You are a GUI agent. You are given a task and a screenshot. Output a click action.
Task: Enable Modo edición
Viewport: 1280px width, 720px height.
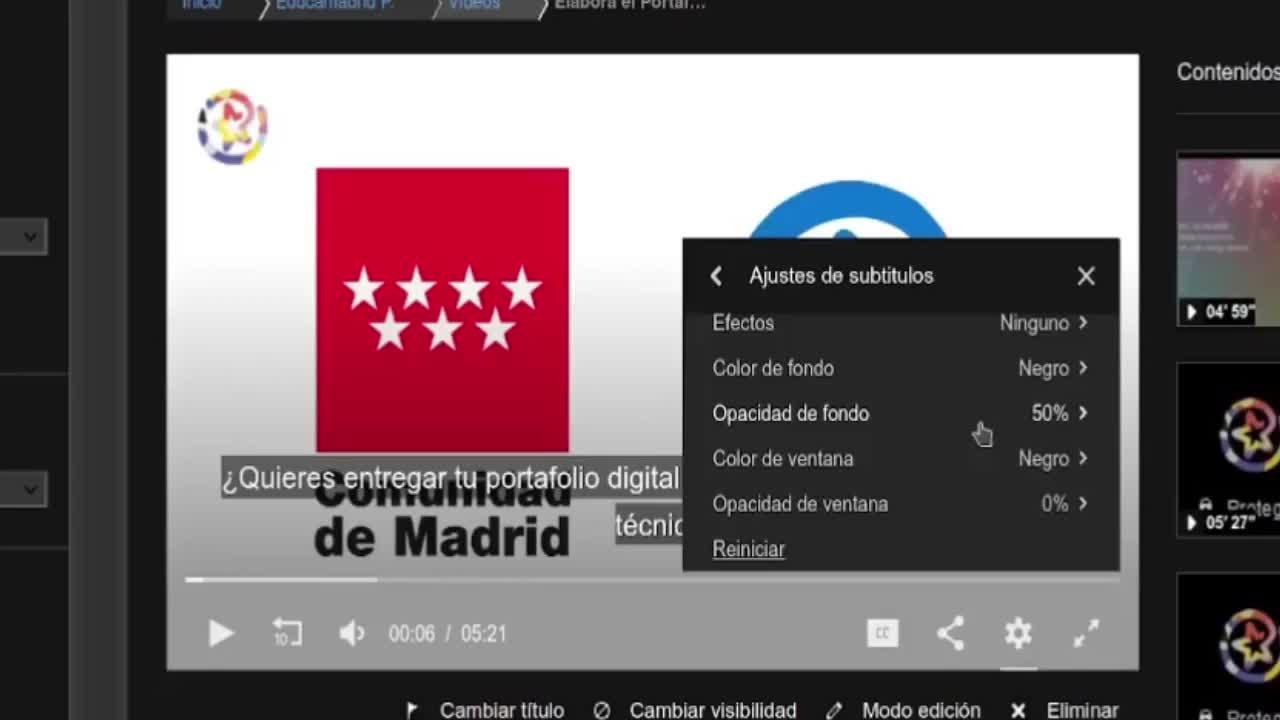[904, 710]
